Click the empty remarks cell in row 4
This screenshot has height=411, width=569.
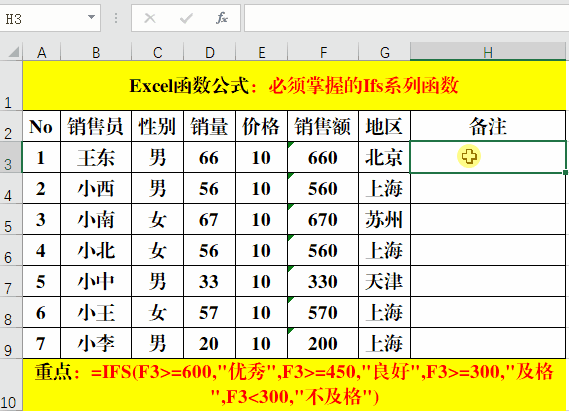(488, 188)
